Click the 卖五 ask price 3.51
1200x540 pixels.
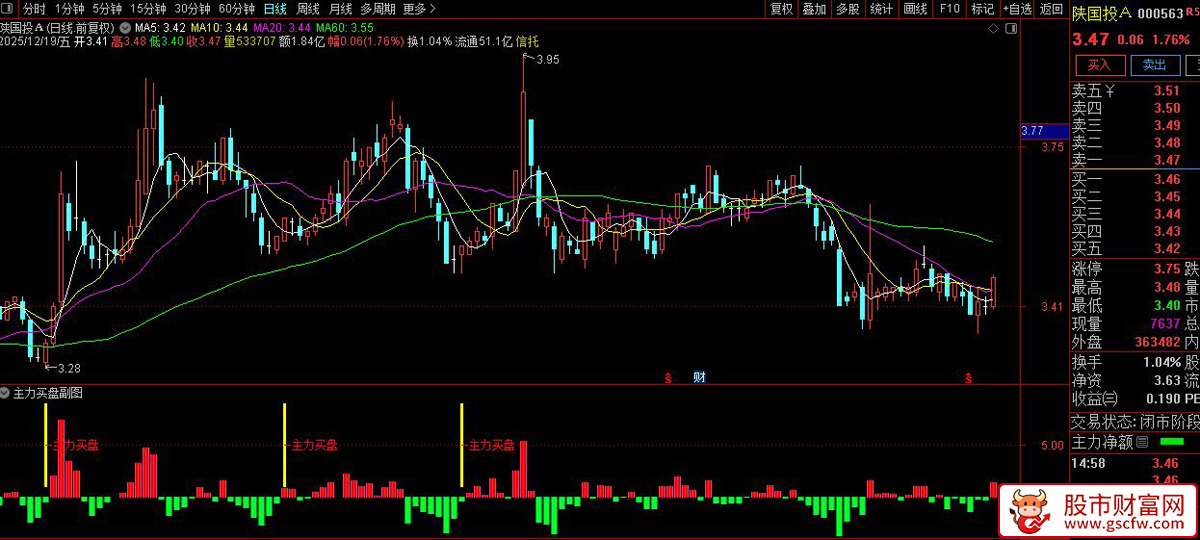pyautogui.click(x=1166, y=91)
